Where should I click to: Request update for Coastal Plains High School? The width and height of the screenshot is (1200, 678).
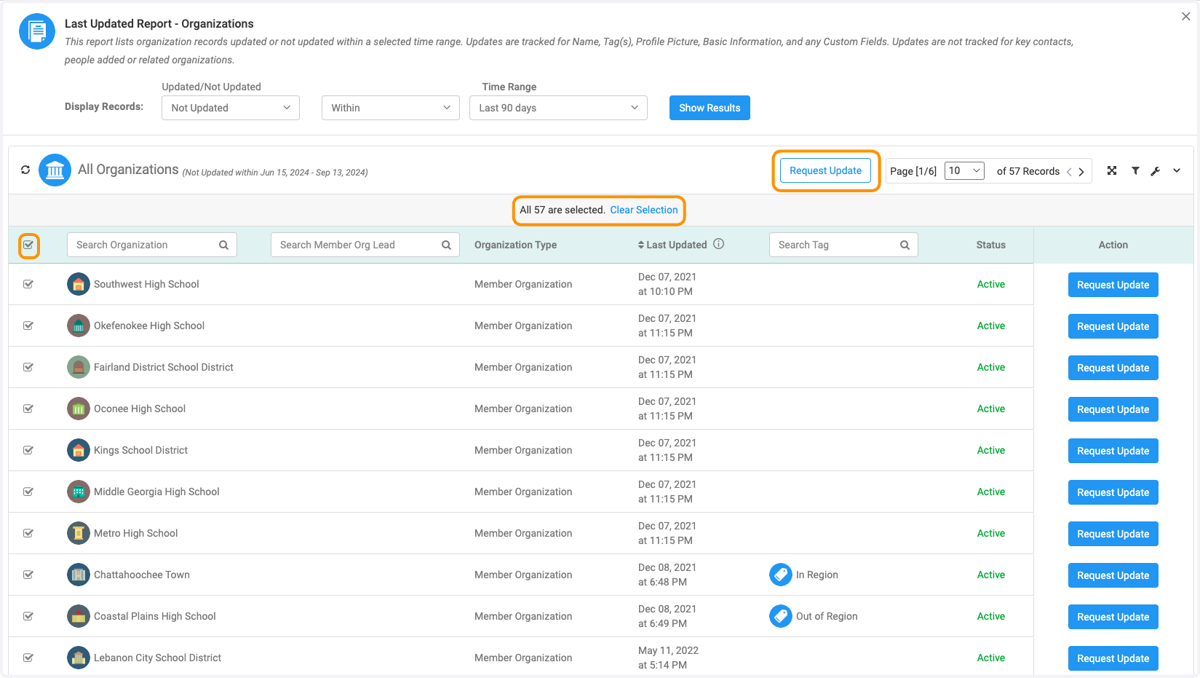1113,617
